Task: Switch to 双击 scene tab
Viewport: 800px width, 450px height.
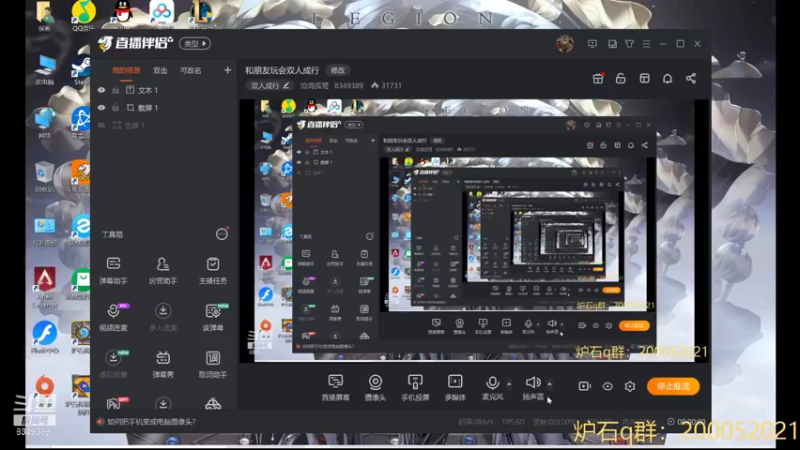Action: click(x=160, y=70)
